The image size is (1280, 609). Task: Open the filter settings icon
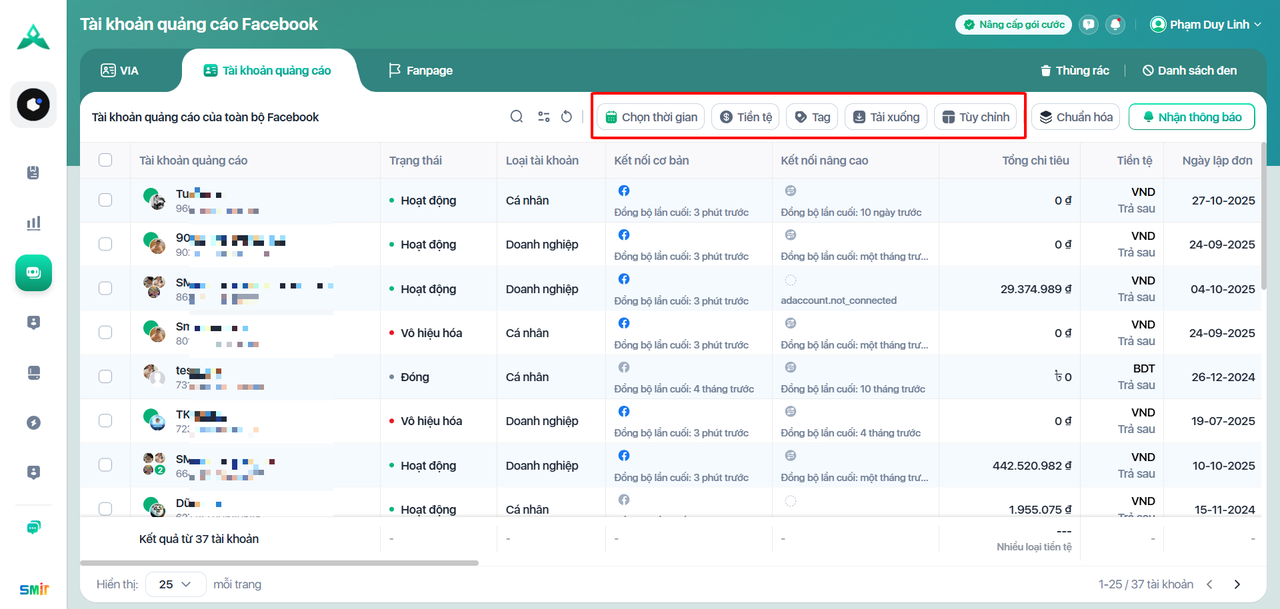click(543, 117)
